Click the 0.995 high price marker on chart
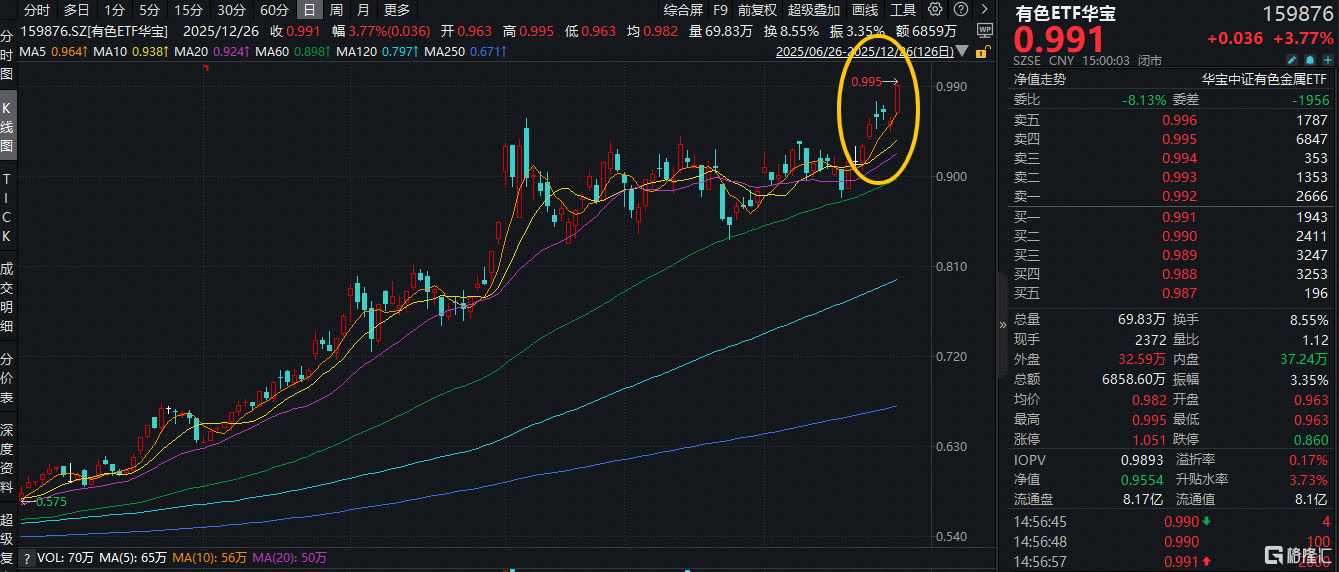The height and width of the screenshot is (572, 1339). coord(867,82)
